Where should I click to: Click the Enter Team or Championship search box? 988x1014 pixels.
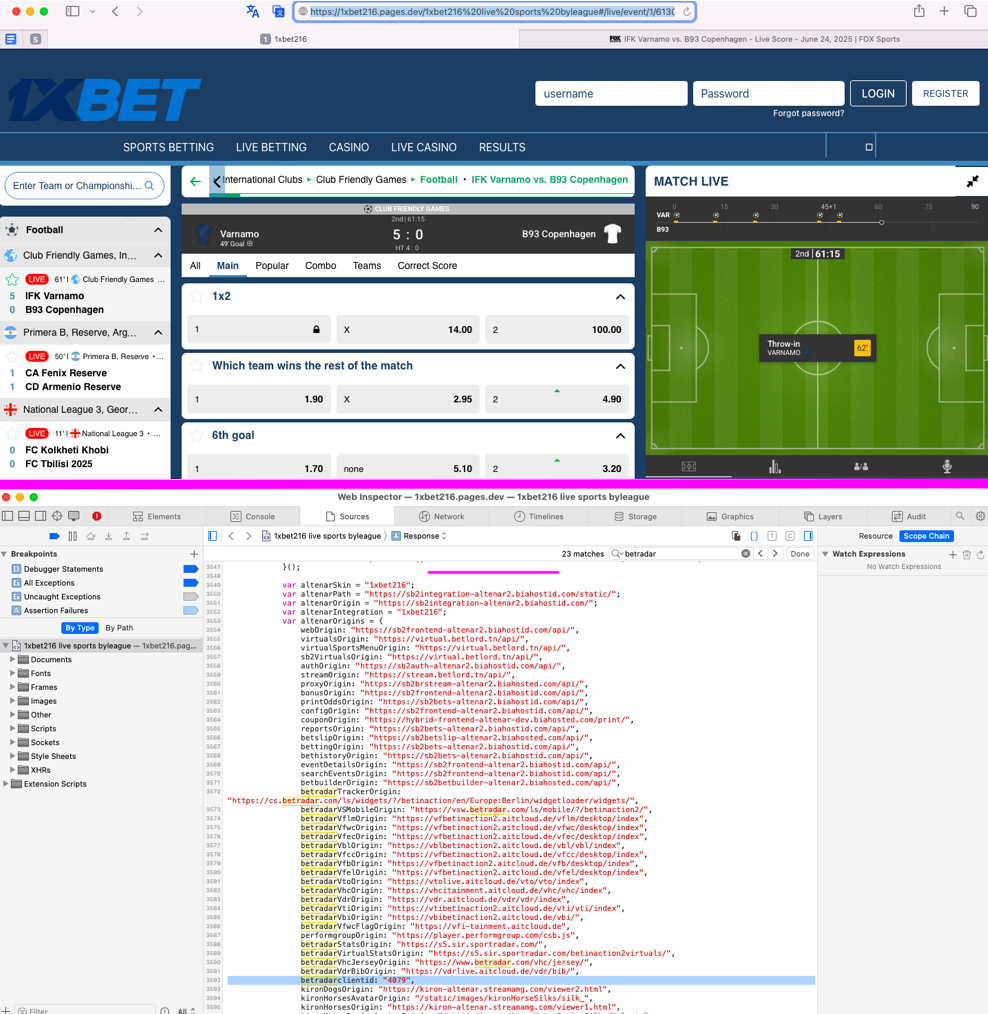point(84,186)
